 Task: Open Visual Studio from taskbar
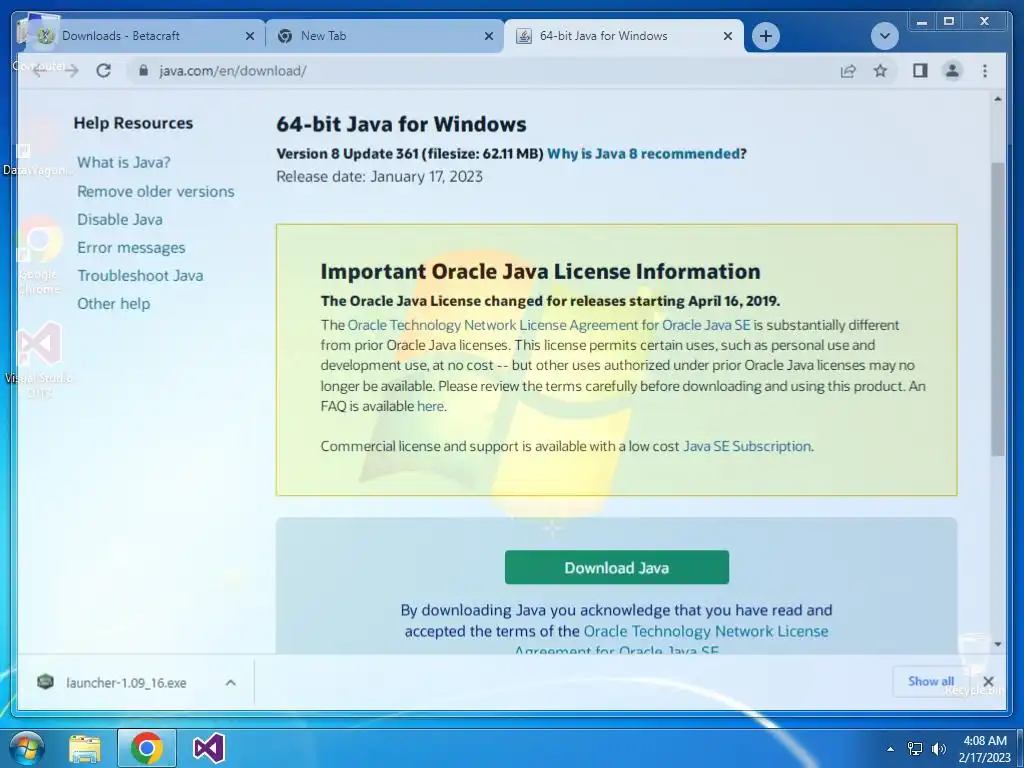[209, 748]
